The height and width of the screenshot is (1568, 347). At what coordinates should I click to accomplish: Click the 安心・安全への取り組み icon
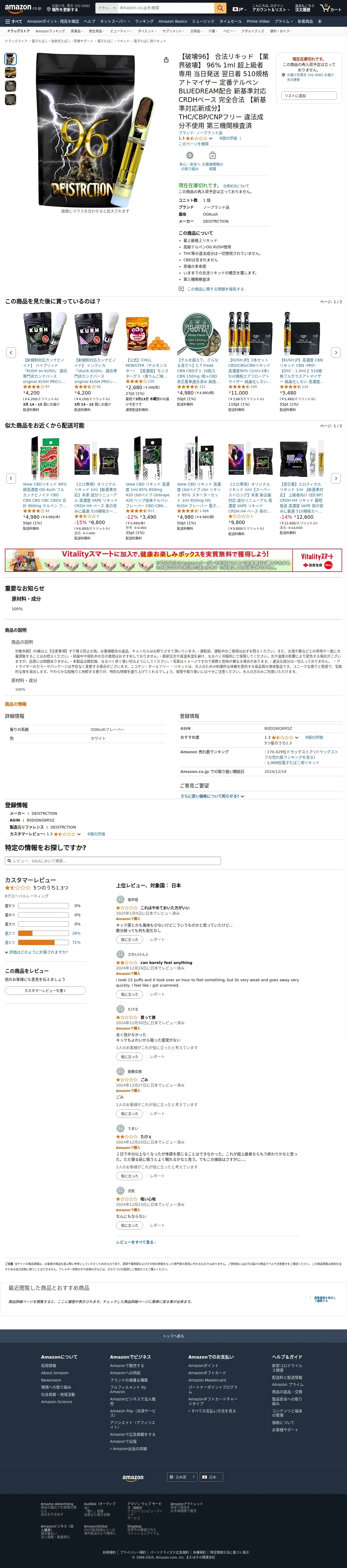[x=190, y=156]
